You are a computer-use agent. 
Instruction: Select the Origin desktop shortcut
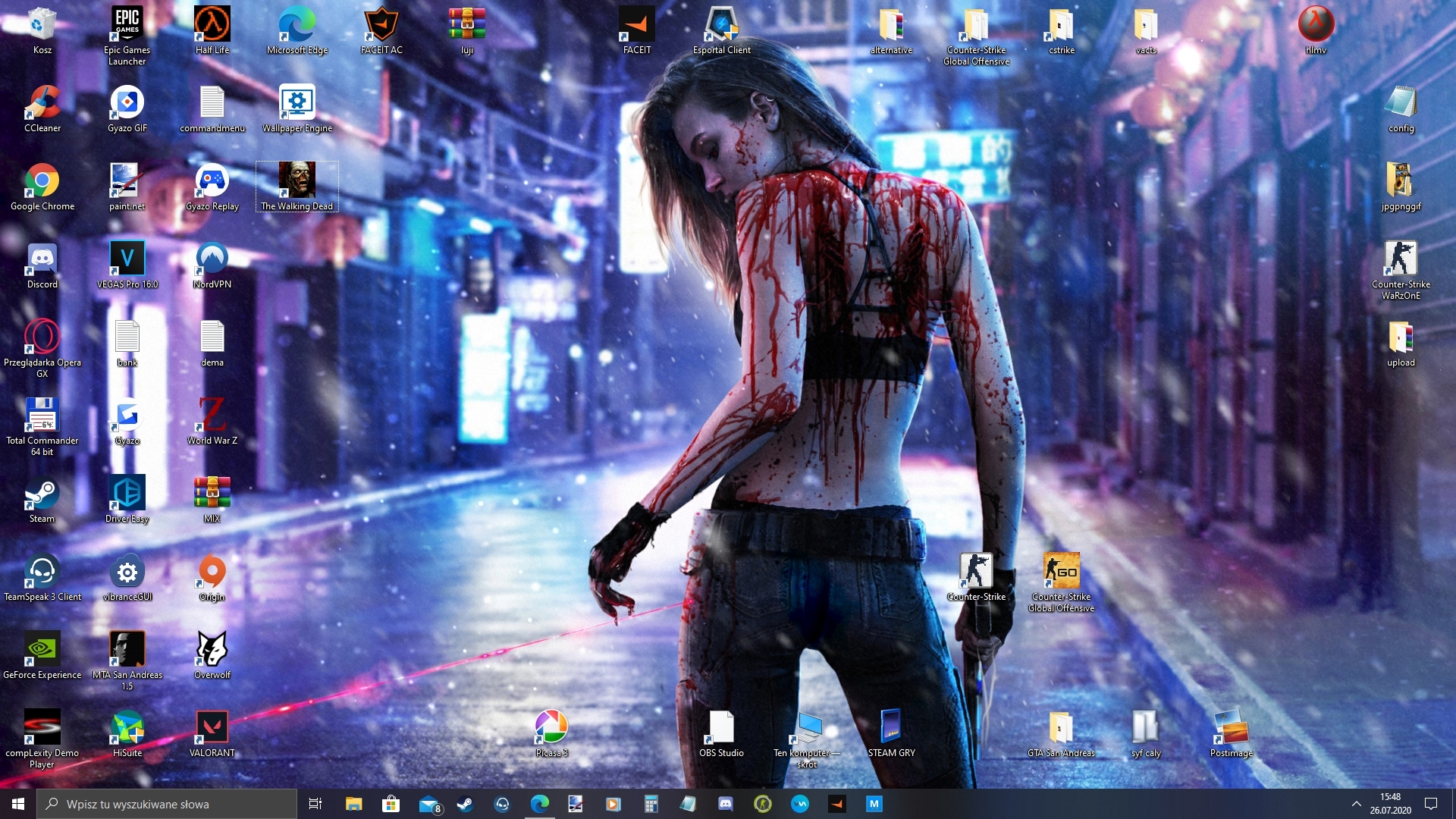[212, 578]
